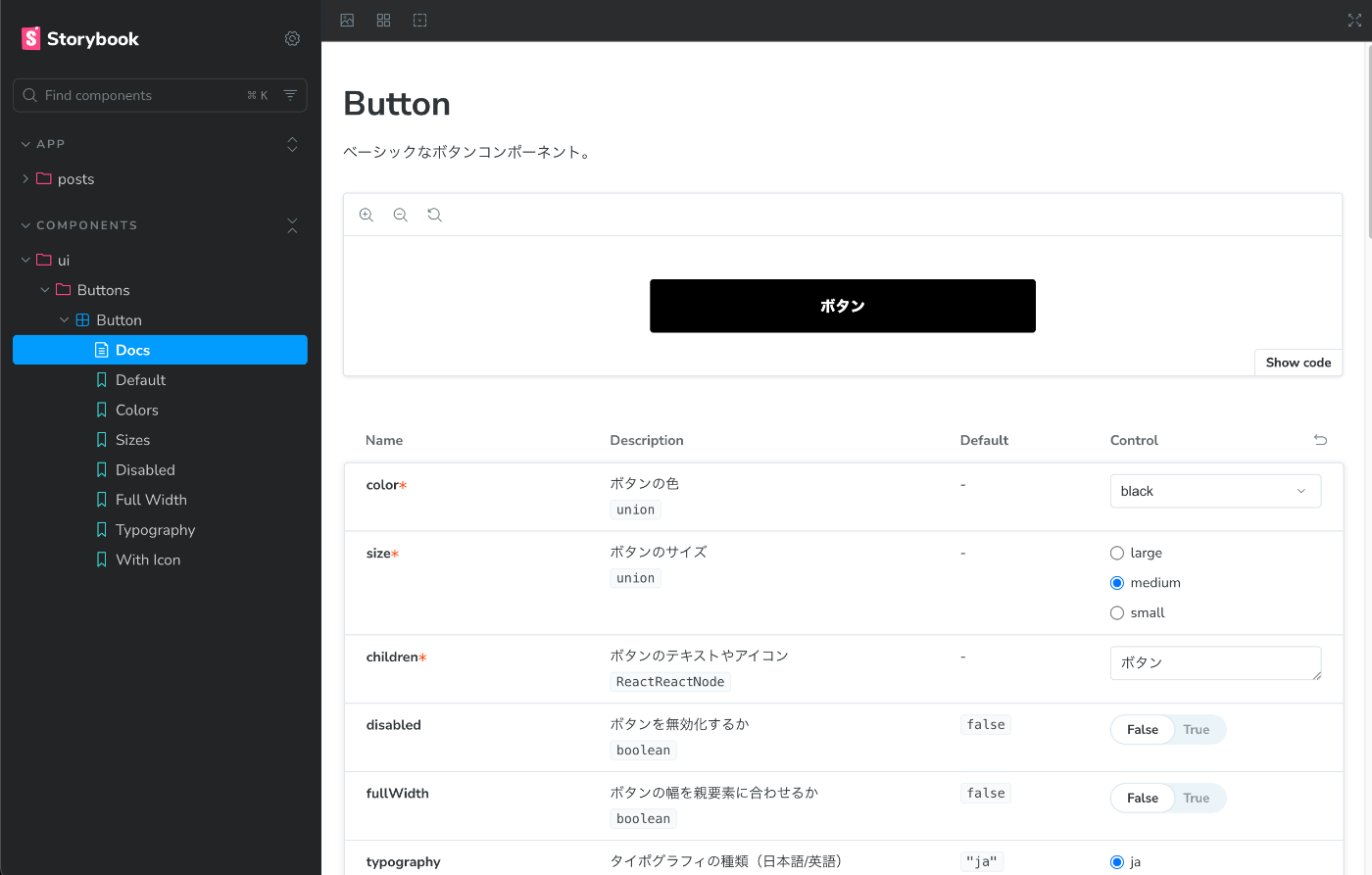The height and width of the screenshot is (875, 1372).
Task: Click the search magnifier icon
Action: click(x=30, y=95)
